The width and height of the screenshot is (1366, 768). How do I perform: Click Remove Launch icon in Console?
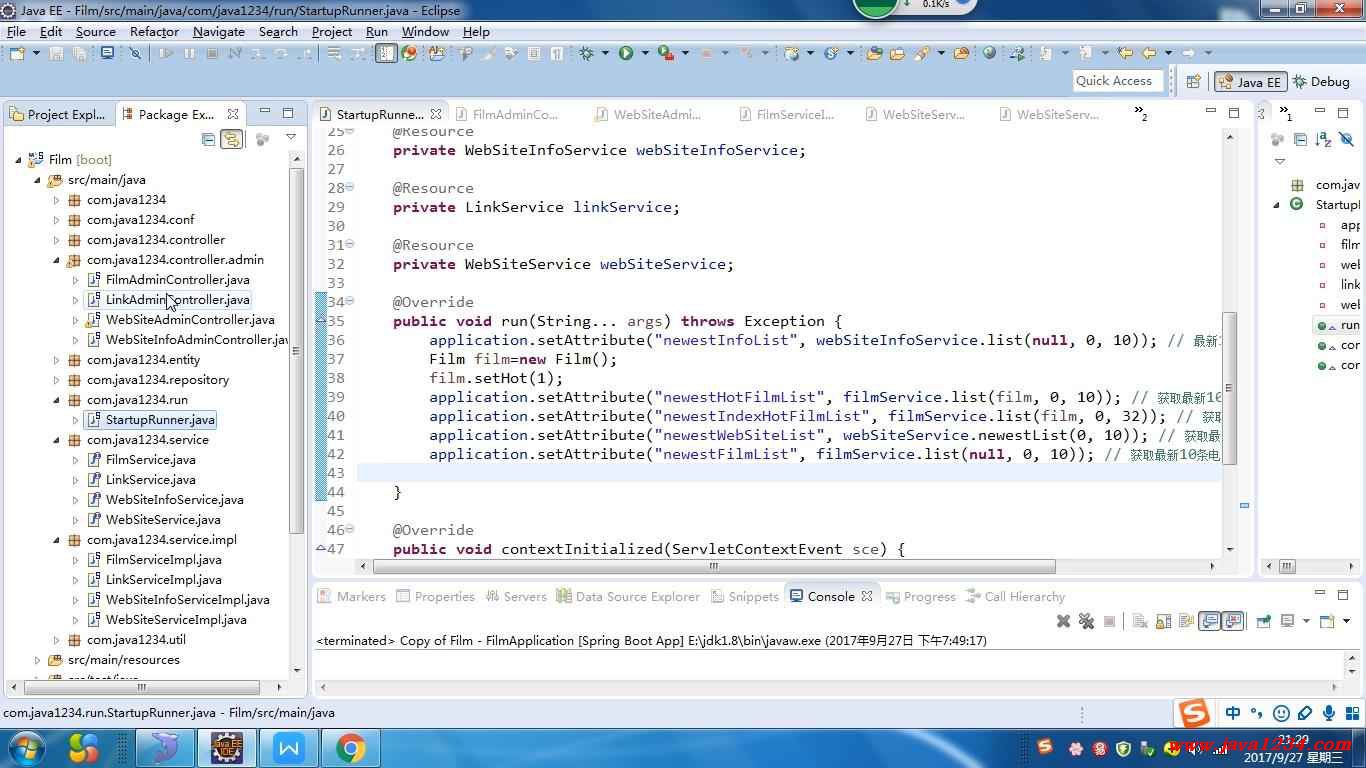pos(1063,621)
